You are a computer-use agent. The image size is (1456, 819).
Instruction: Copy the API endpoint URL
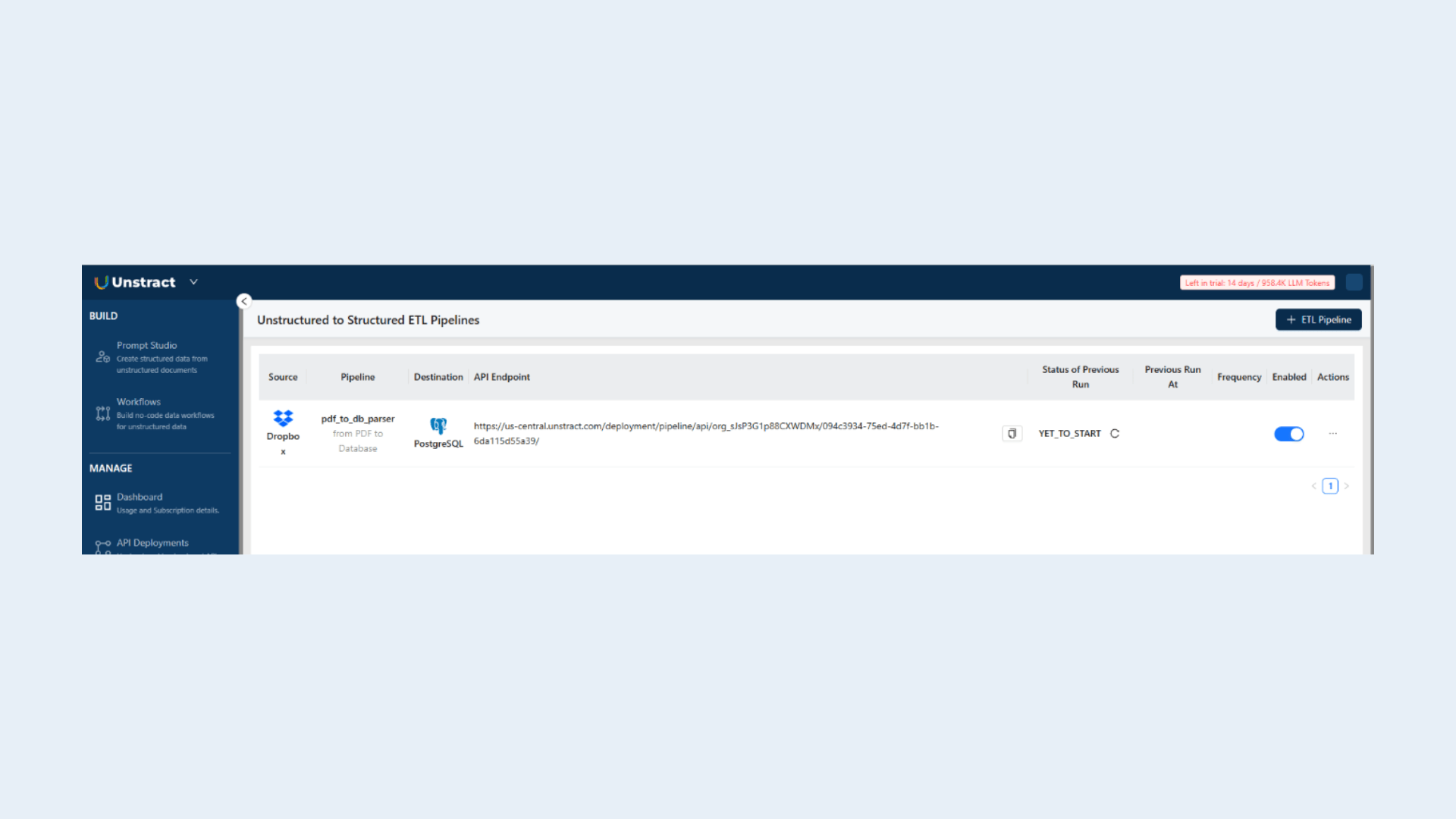coord(1012,433)
